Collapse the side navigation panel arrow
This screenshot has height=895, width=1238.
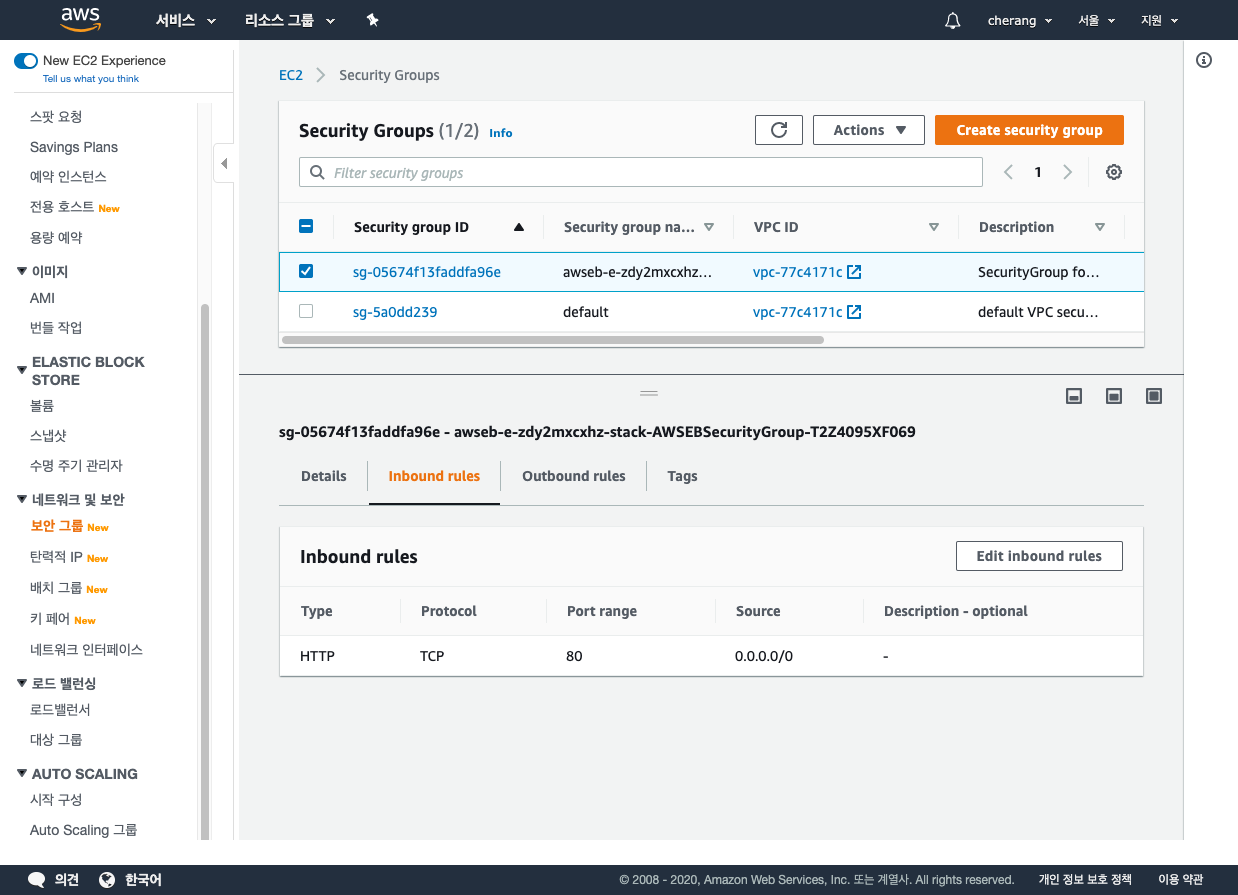click(x=224, y=163)
